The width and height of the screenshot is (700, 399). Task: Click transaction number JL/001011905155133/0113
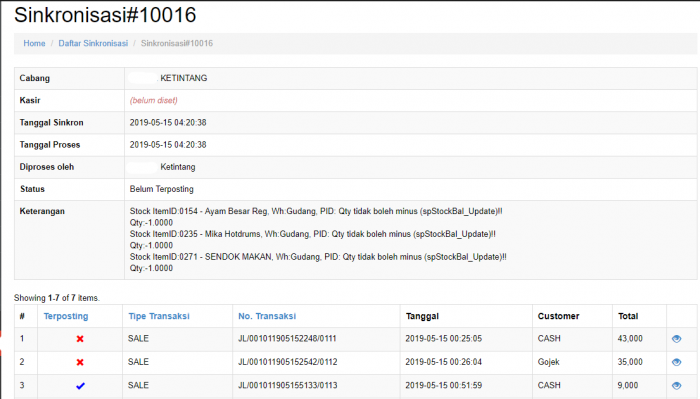point(288,386)
